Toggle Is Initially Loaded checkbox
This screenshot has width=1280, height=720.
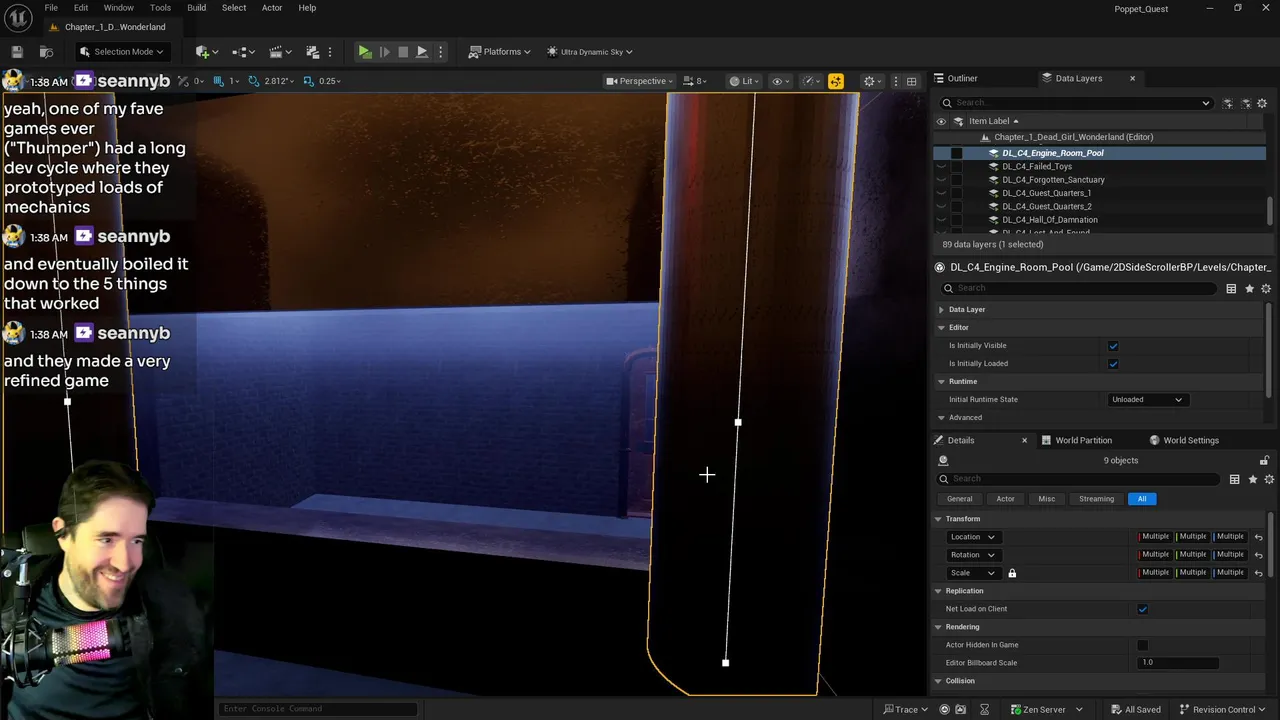(1113, 364)
